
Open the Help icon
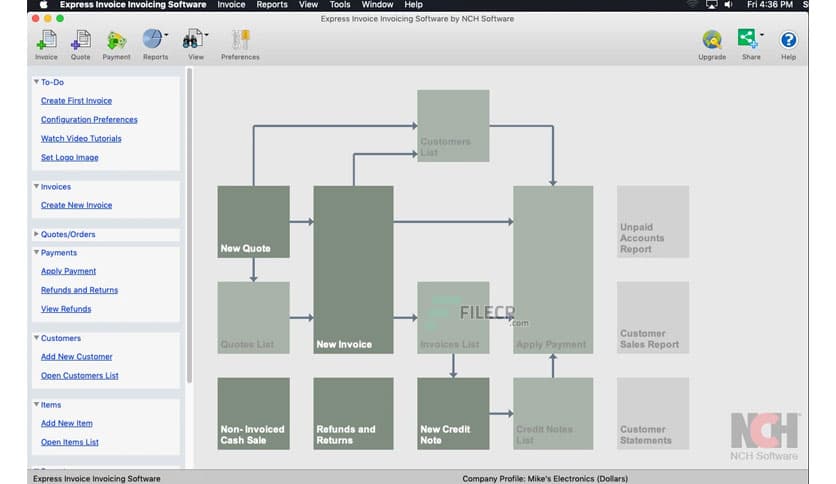788,42
